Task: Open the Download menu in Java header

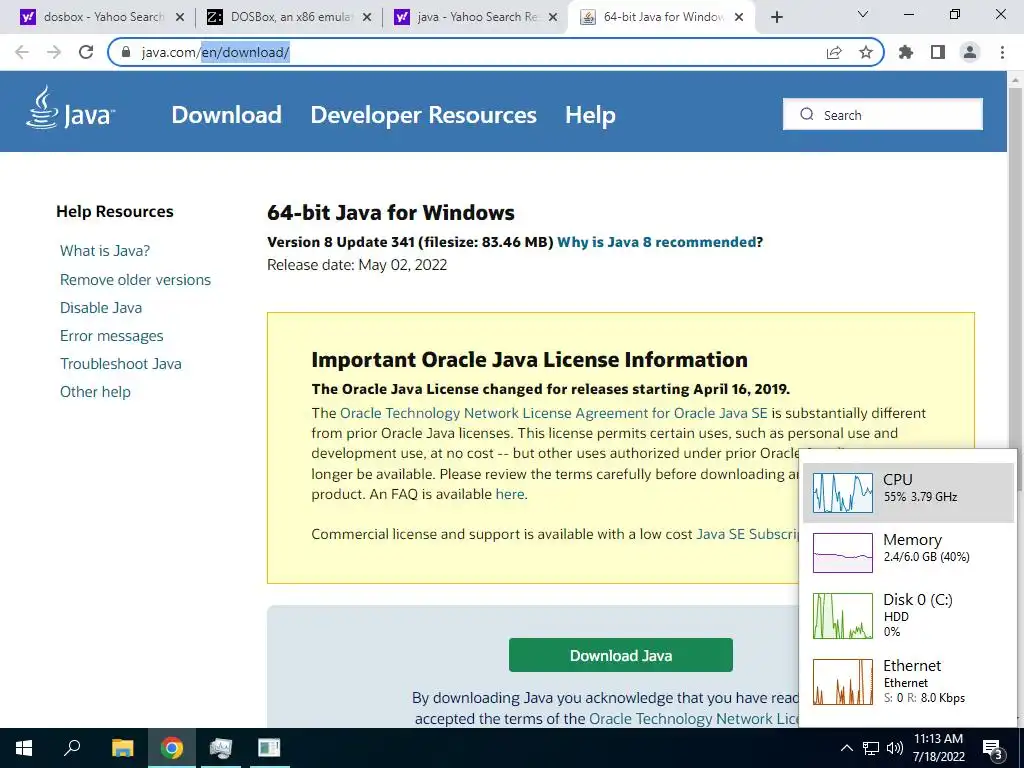Action: [x=226, y=115]
